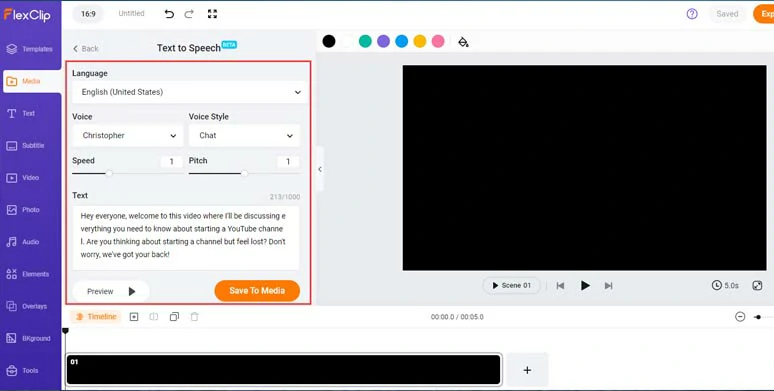This screenshot has height=391, width=774.
Task: Expand canvas preview fullscreen icon
Action: (x=757, y=286)
